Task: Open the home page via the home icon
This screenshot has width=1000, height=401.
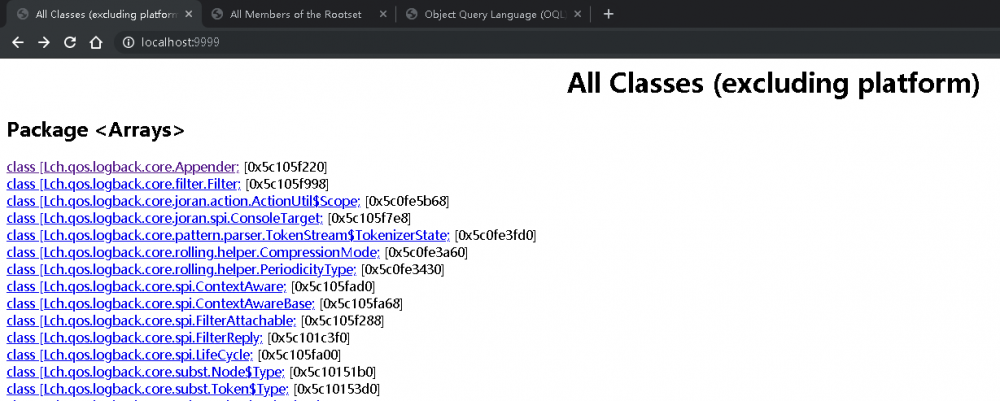Action: pyautogui.click(x=96, y=43)
